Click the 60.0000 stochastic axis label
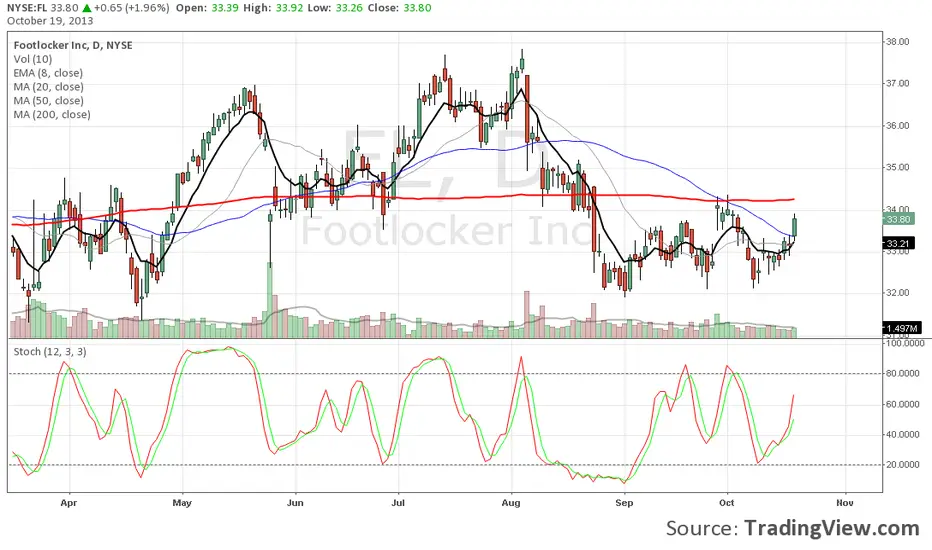This screenshot has height=550, width=932. (x=903, y=404)
